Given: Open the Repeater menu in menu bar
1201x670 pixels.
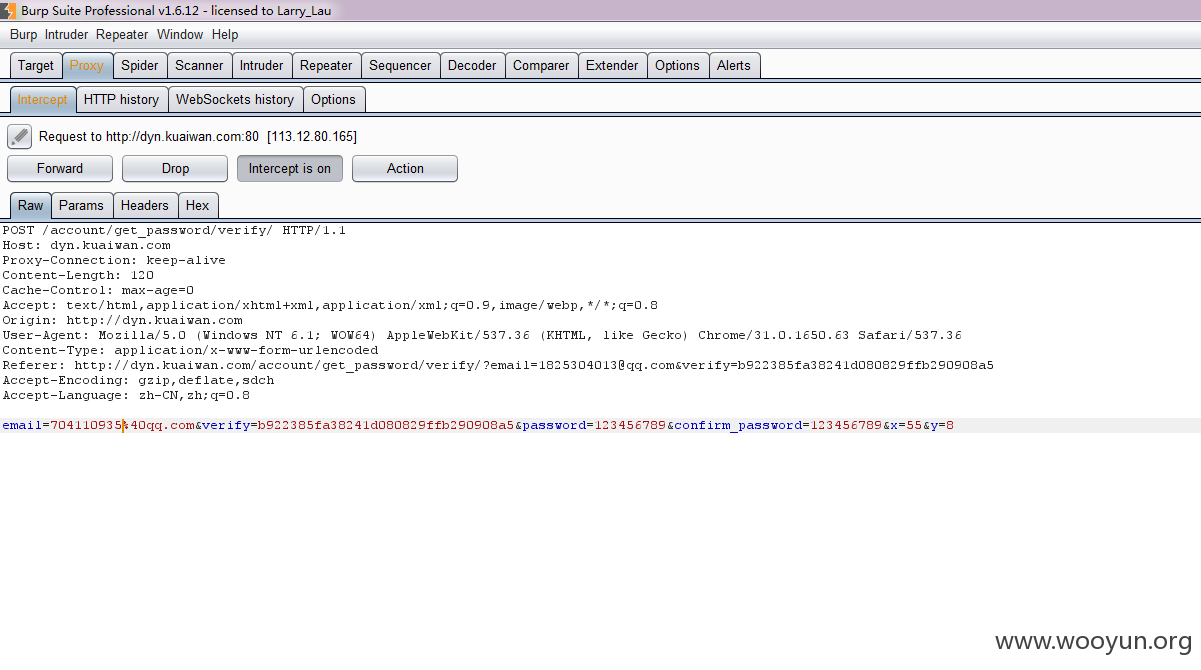Looking at the screenshot, I should click(123, 34).
